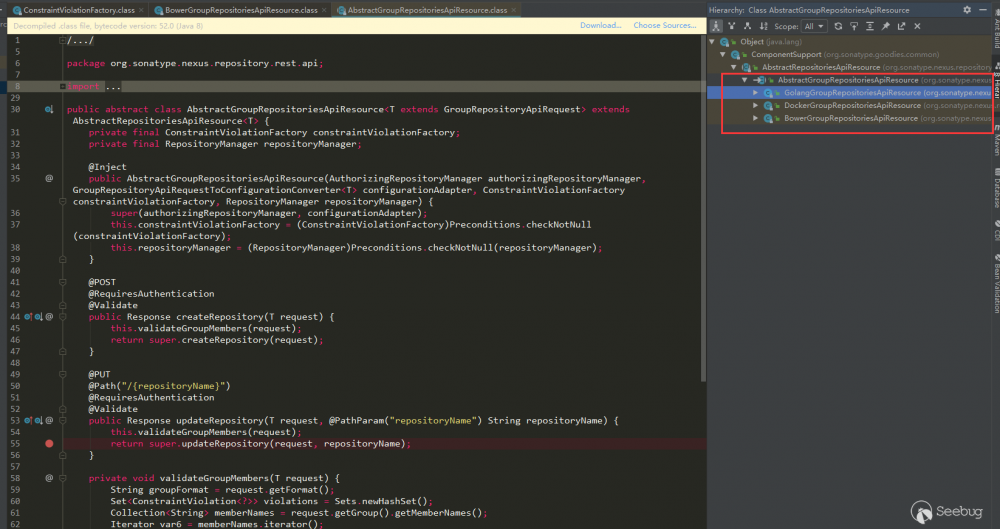Switch to ConstraintViolationFactory.class tab
The height and width of the screenshot is (529, 1000).
pos(78,9)
